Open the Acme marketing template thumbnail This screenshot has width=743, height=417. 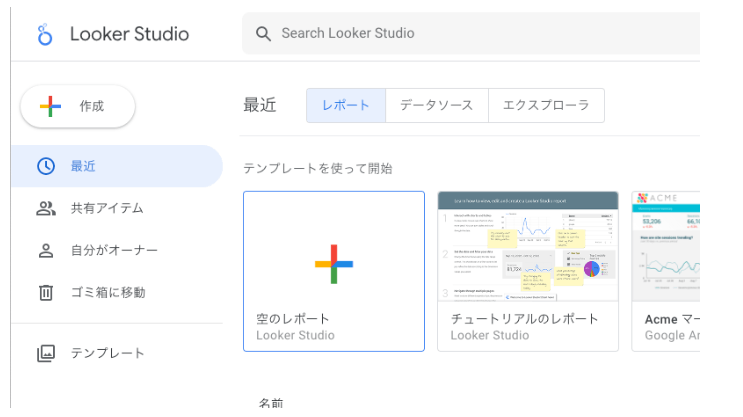click(x=666, y=246)
